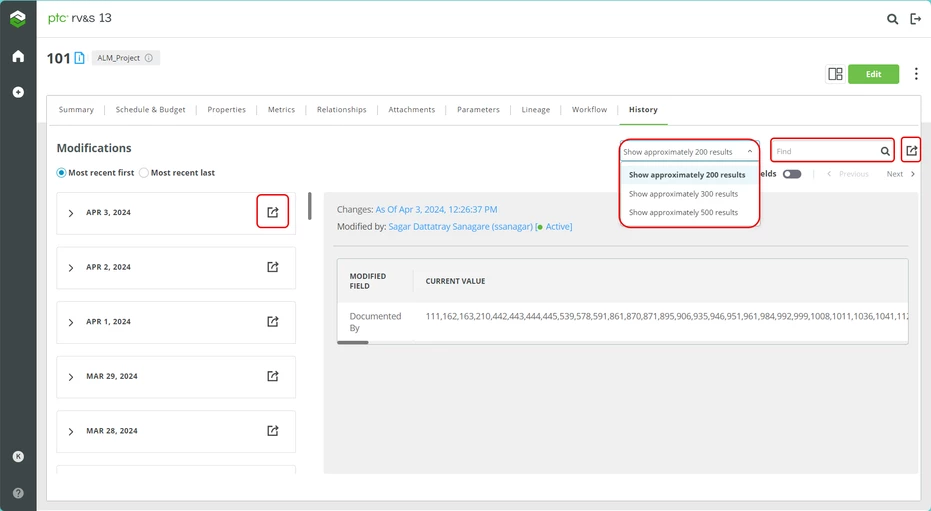Open the Parameters tab
The width and height of the screenshot is (931, 511).
pos(478,110)
